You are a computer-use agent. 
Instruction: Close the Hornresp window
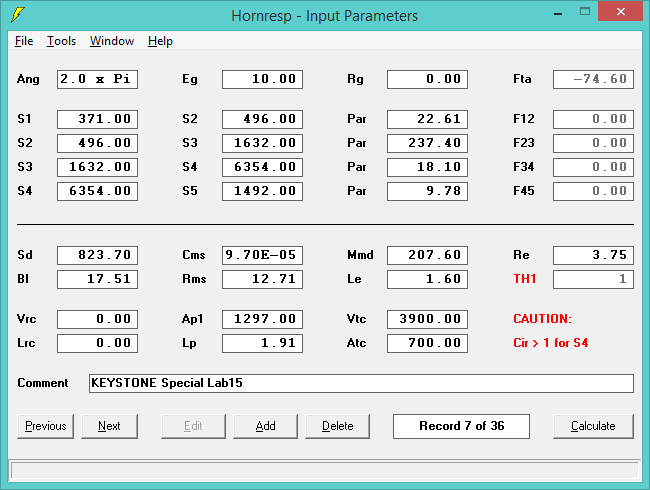(620, 12)
